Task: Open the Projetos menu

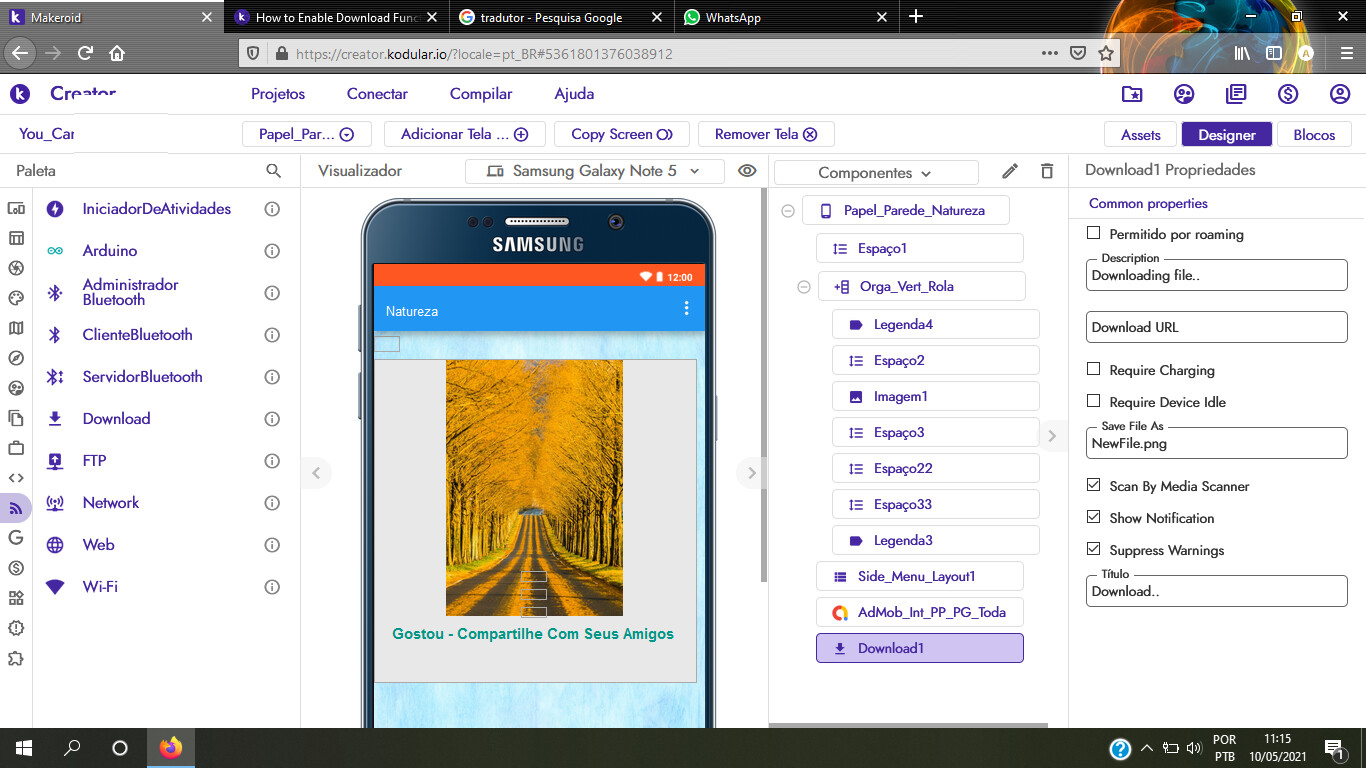Action: pyautogui.click(x=278, y=94)
